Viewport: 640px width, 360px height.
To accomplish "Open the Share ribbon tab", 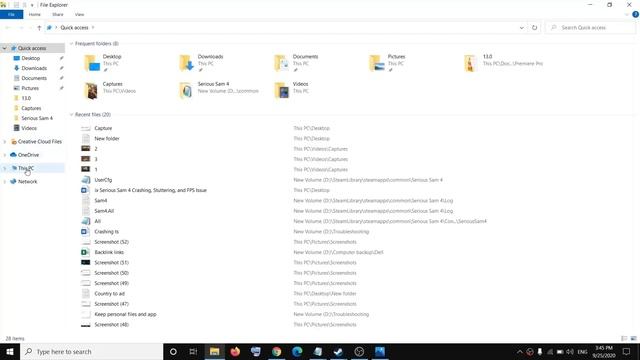I will [58, 14].
